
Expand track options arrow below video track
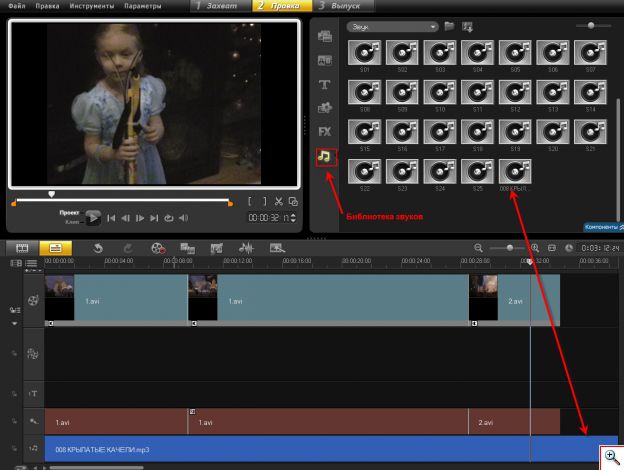coord(15,324)
